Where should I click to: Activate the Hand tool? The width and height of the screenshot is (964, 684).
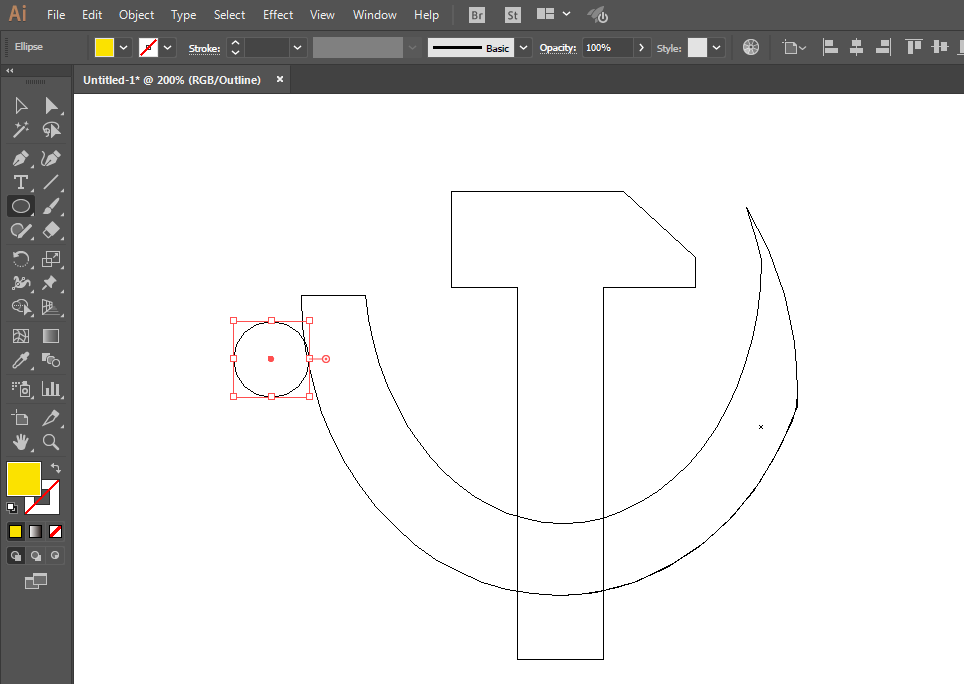point(21,442)
